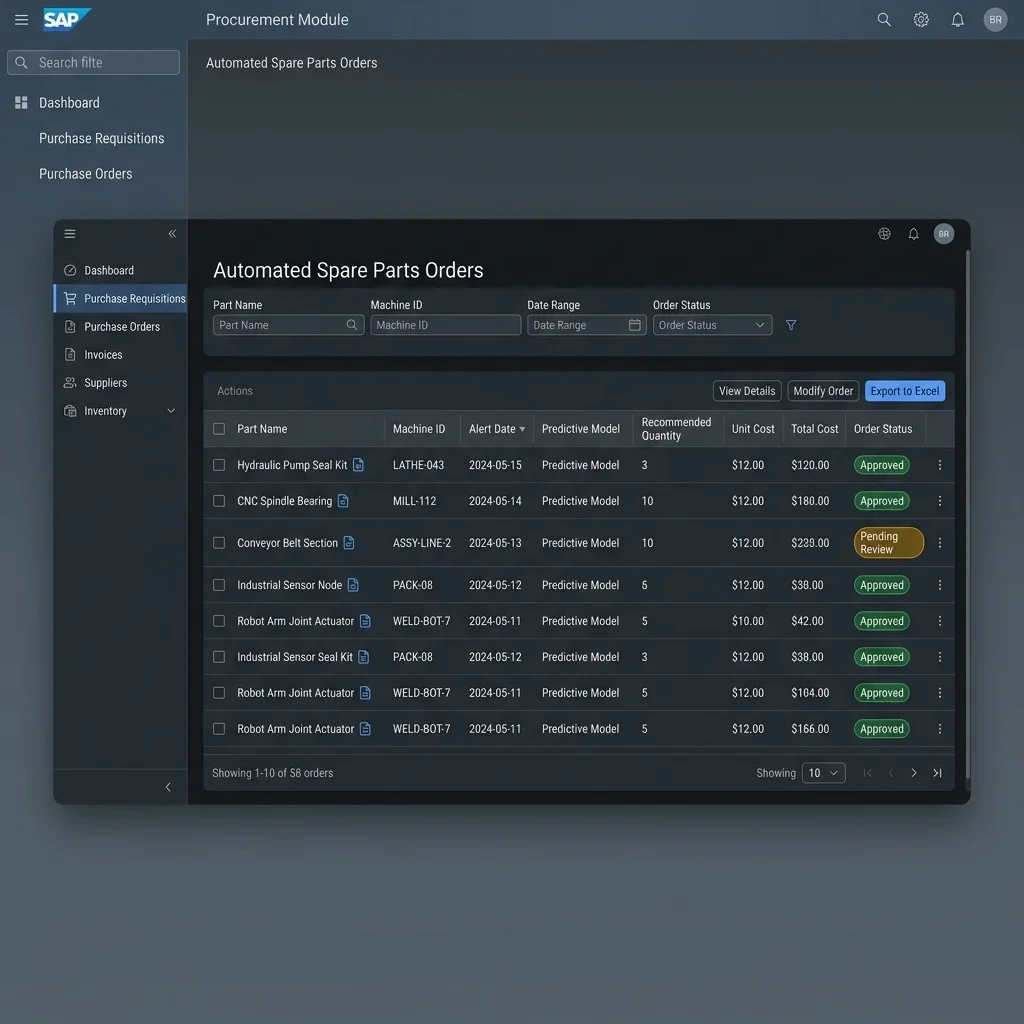Open row menu for Industrial Sensor Node
This screenshot has height=1024, width=1024.
(x=940, y=585)
